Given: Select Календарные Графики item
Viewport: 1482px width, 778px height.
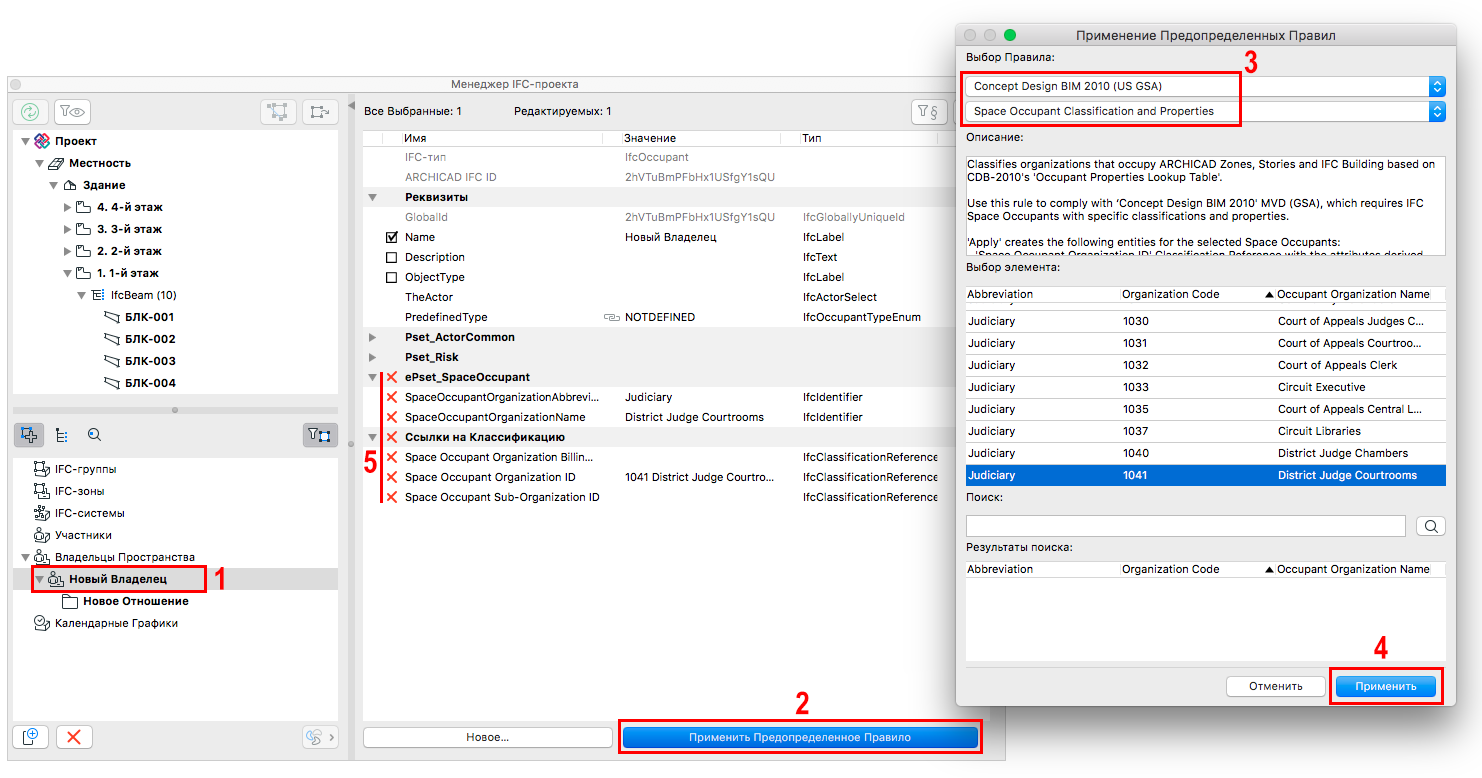Looking at the screenshot, I should (116, 623).
